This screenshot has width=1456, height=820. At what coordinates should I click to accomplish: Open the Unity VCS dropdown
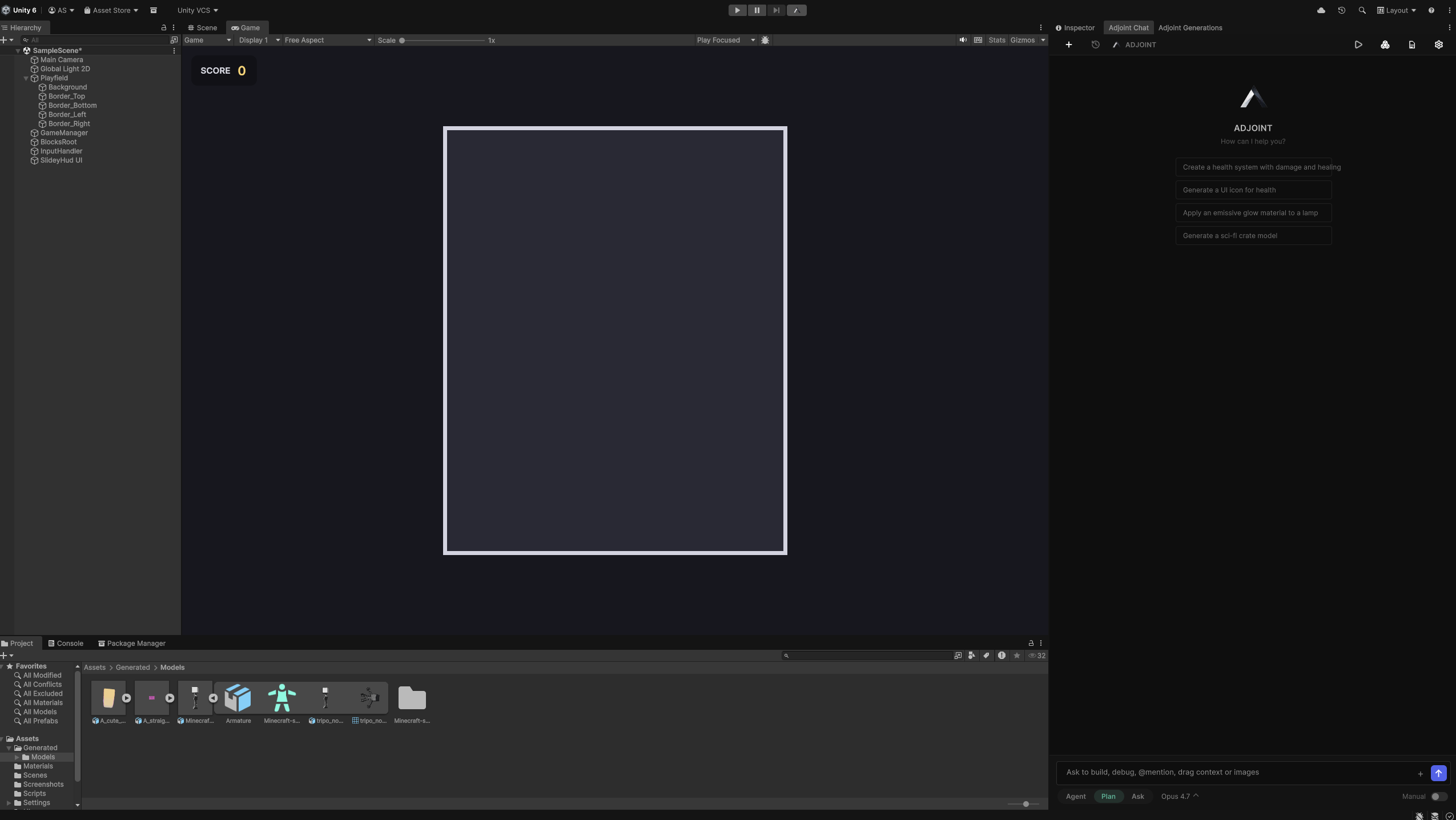(x=198, y=10)
